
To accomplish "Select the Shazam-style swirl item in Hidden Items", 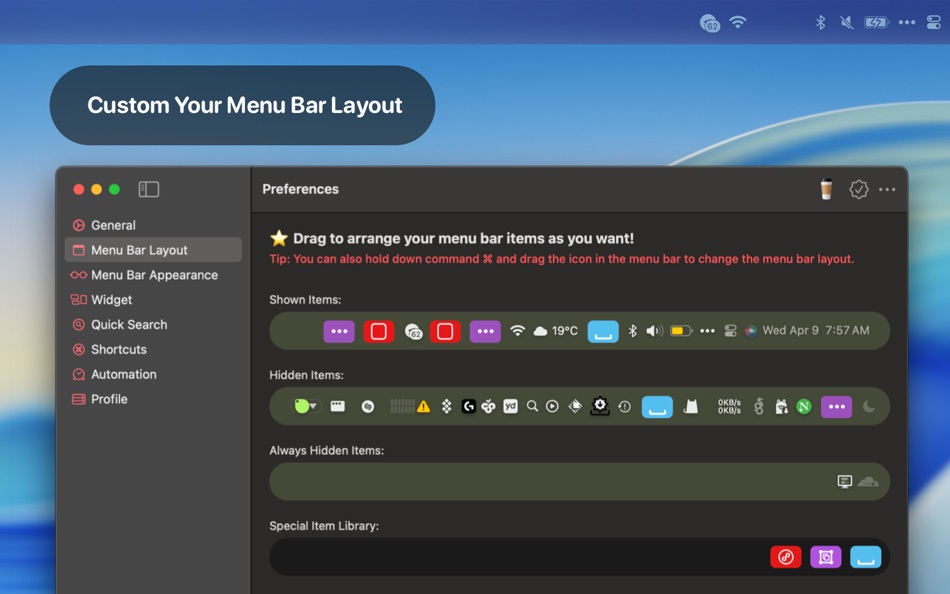I will click(x=368, y=407).
